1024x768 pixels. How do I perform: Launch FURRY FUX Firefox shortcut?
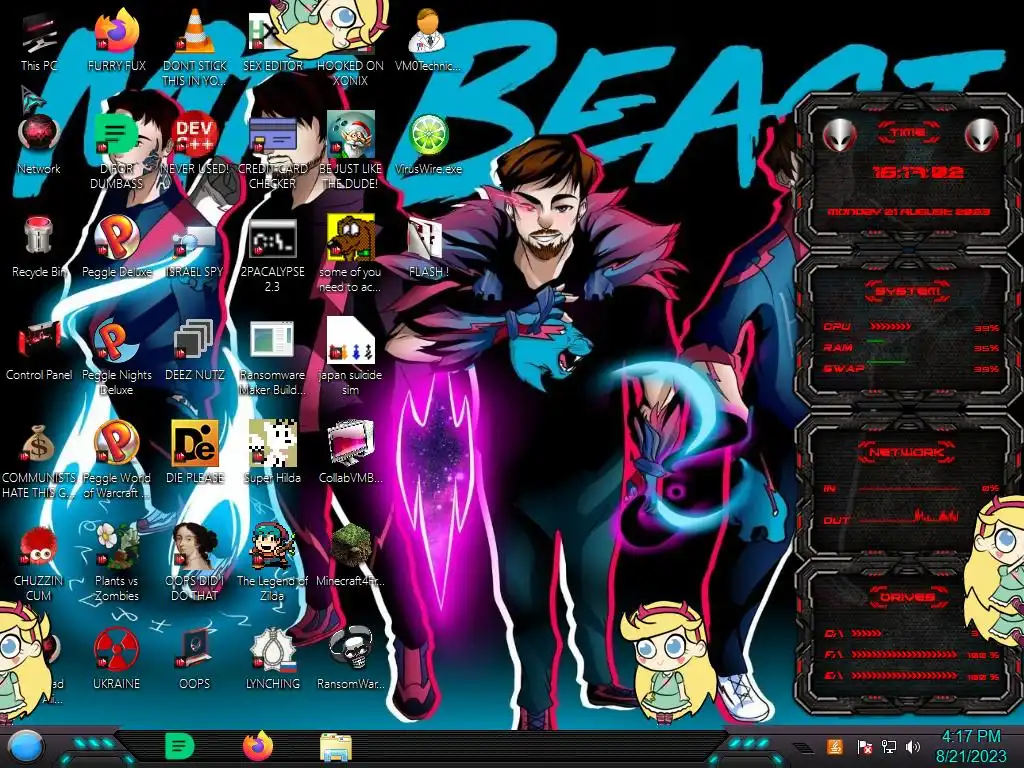tap(116, 40)
